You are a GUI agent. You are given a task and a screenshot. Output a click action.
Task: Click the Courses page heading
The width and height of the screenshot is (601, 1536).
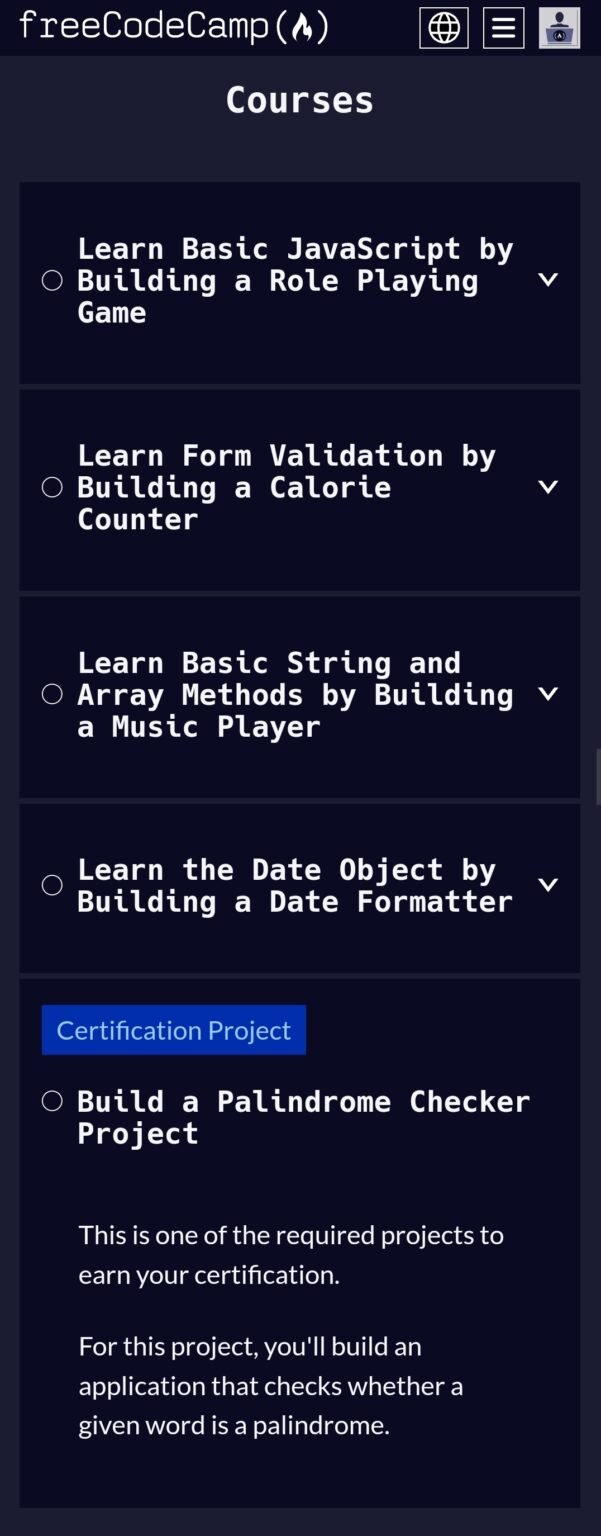[300, 99]
